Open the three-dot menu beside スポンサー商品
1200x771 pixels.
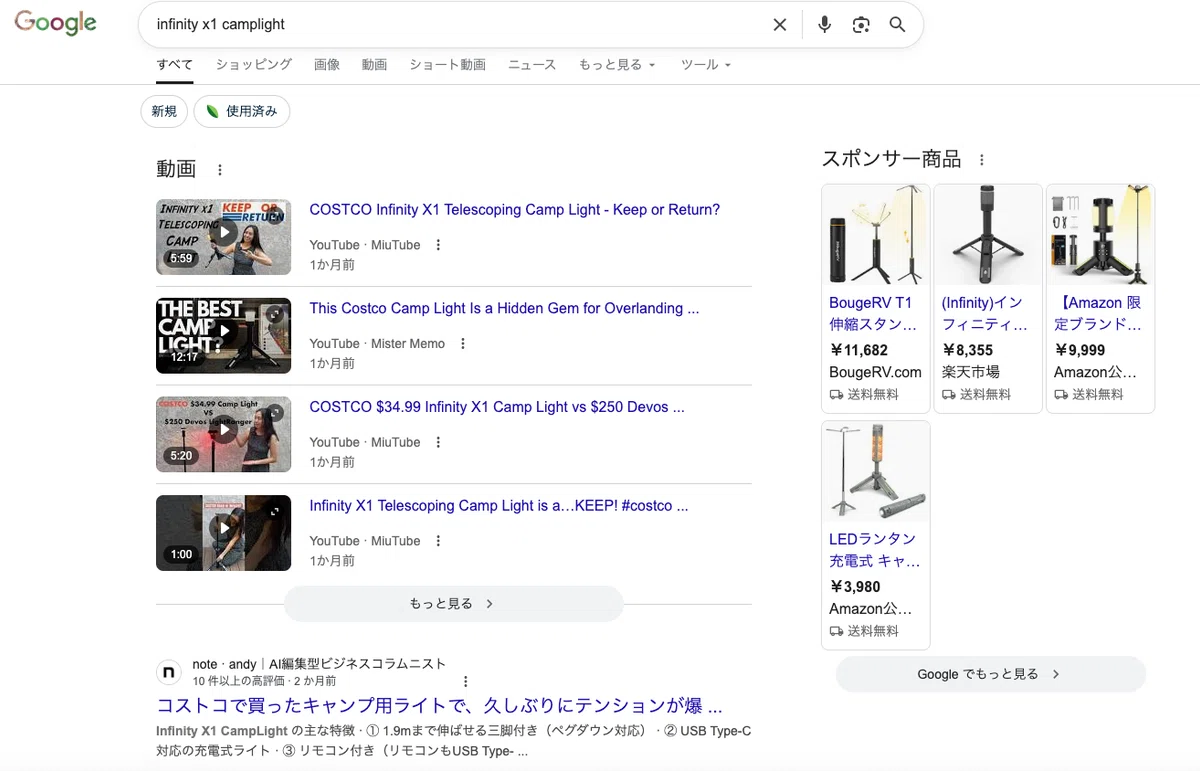tap(982, 160)
